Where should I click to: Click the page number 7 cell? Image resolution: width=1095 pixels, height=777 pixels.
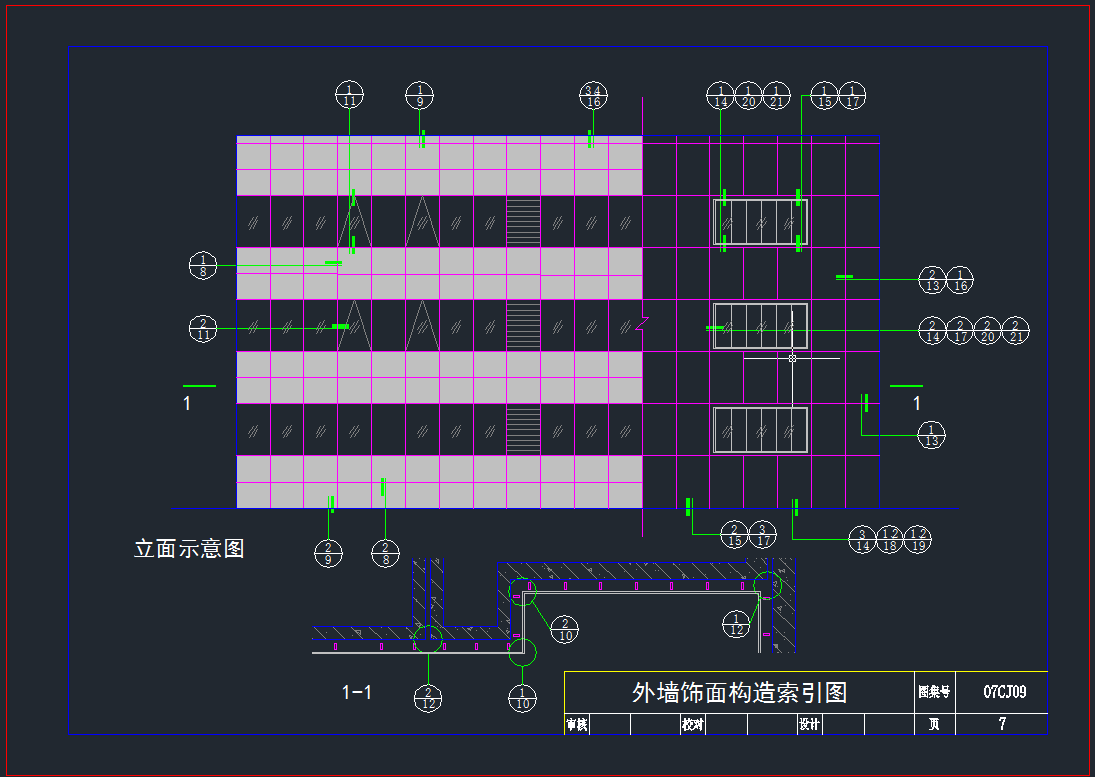(1002, 725)
